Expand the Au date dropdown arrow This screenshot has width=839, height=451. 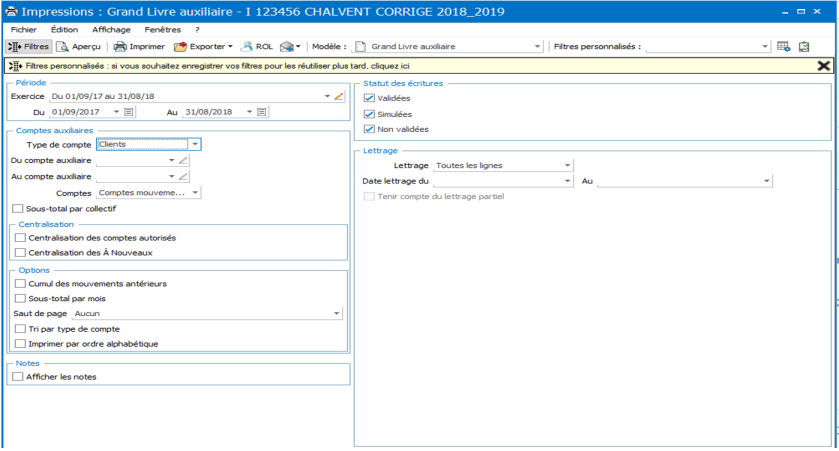(249, 112)
